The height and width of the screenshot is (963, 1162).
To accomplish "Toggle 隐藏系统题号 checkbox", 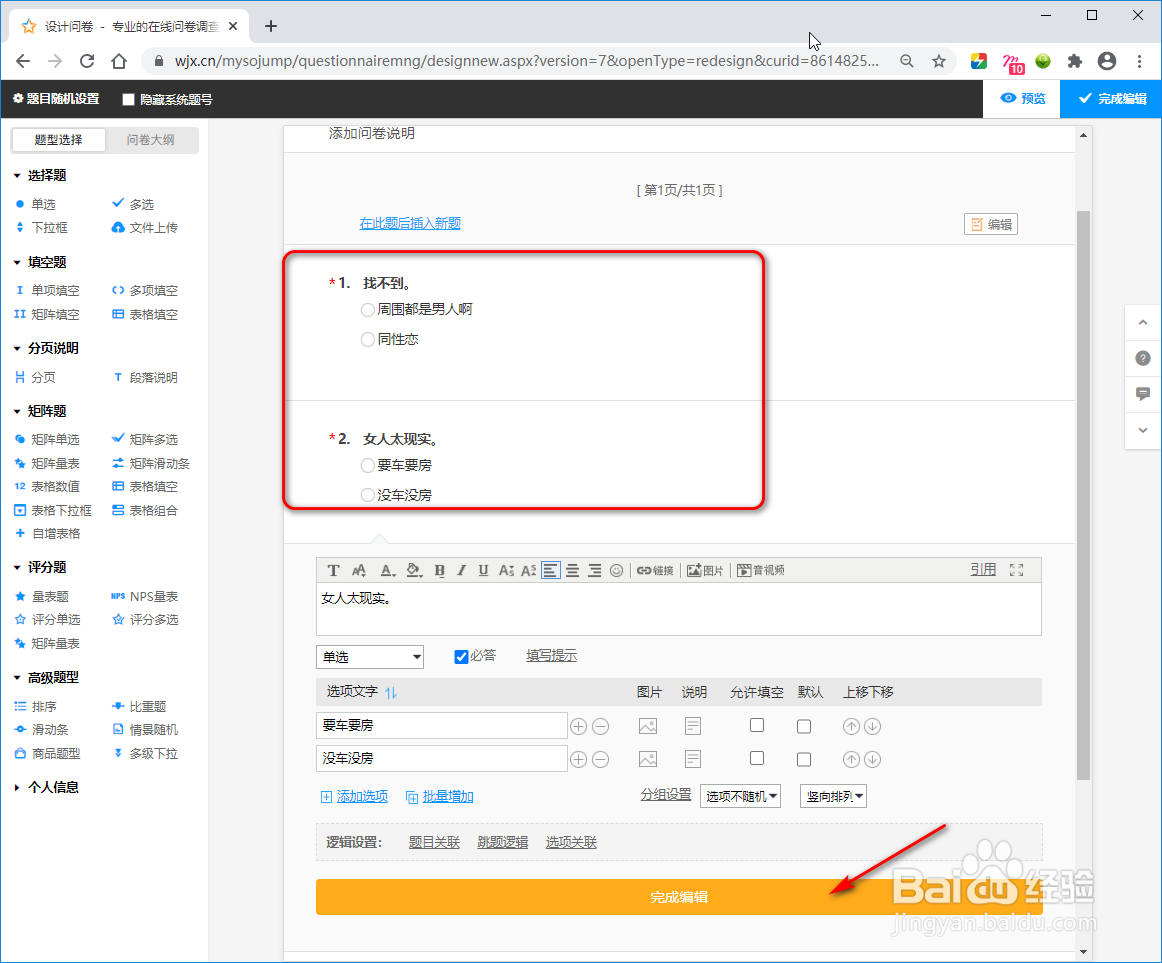I will 128,99.
